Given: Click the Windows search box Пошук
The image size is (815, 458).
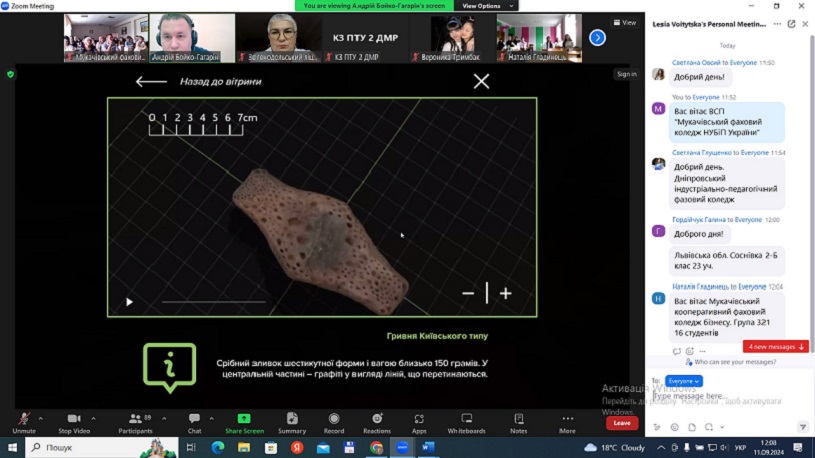Looking at the screenshot, I should [101, 447].
